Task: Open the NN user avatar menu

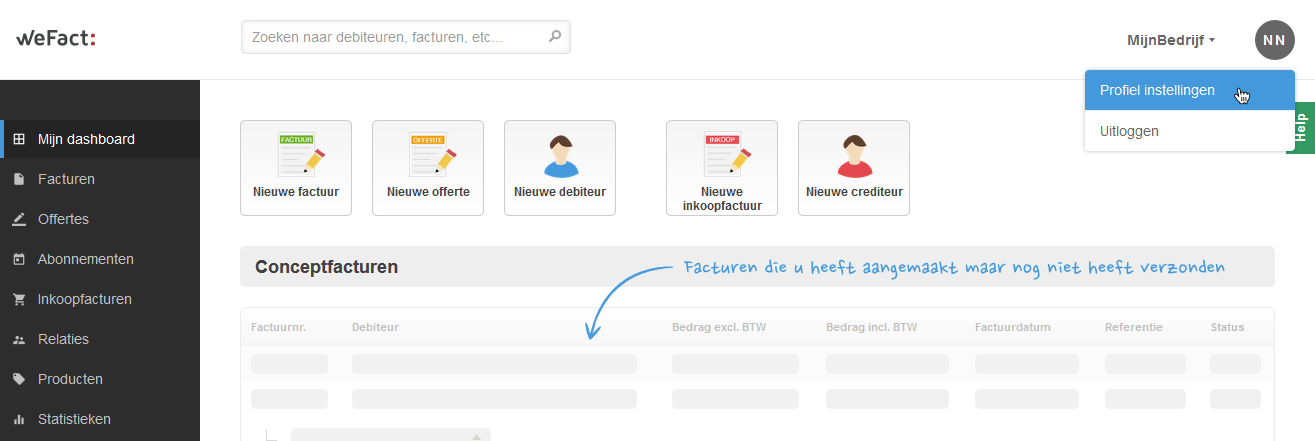Action: coord(1274,40)
